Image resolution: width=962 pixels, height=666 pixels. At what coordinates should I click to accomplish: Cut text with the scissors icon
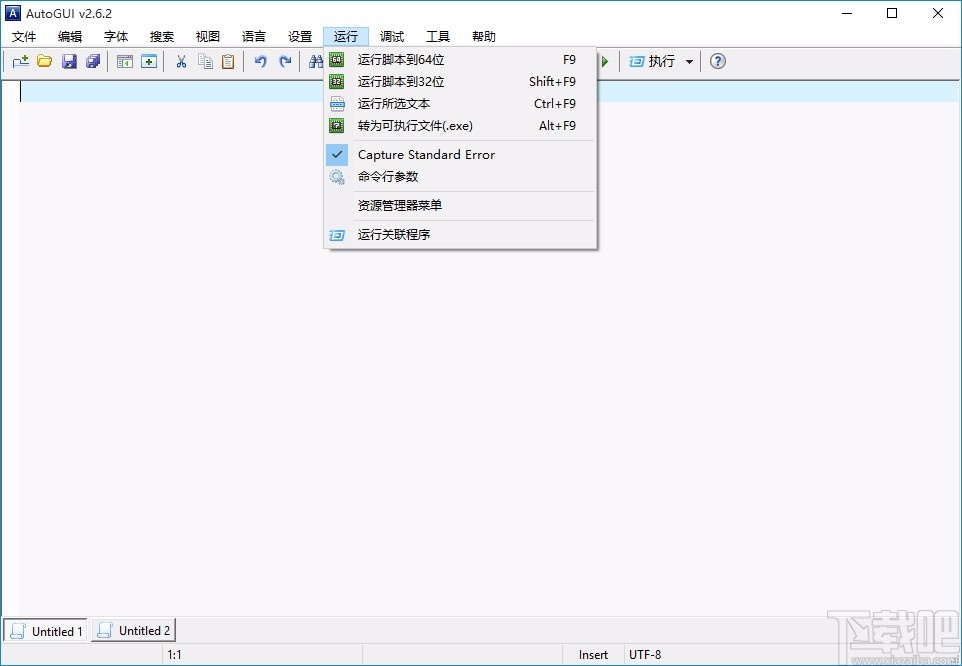[181, 61]
